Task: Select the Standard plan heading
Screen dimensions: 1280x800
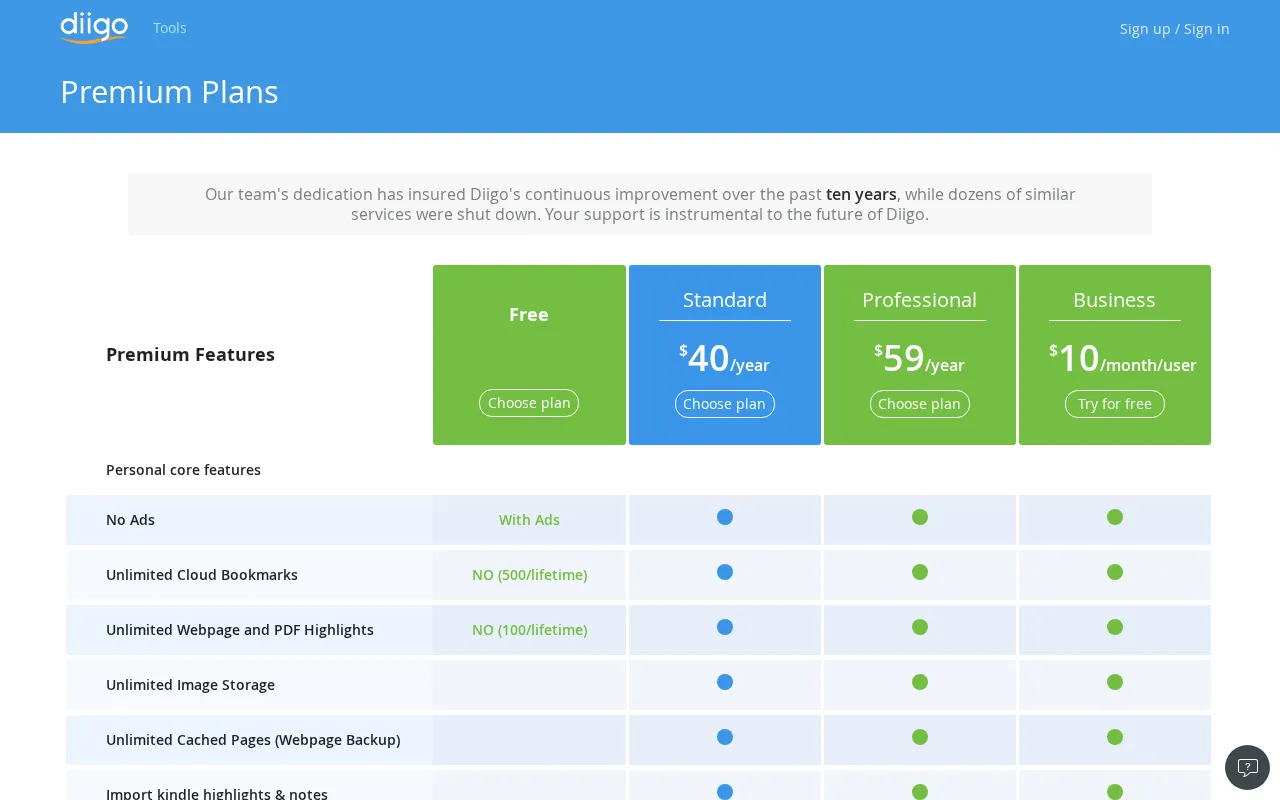Action: [725, 300]
